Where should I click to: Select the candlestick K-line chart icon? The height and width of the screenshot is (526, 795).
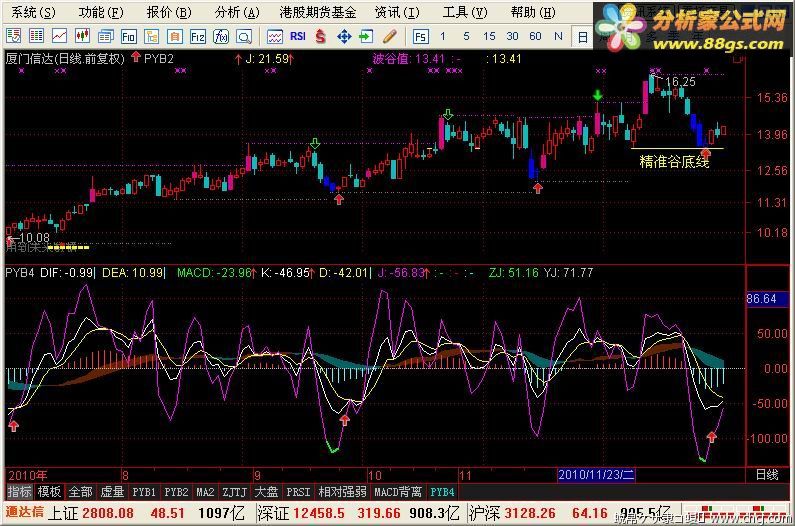[x=82, y=36]
